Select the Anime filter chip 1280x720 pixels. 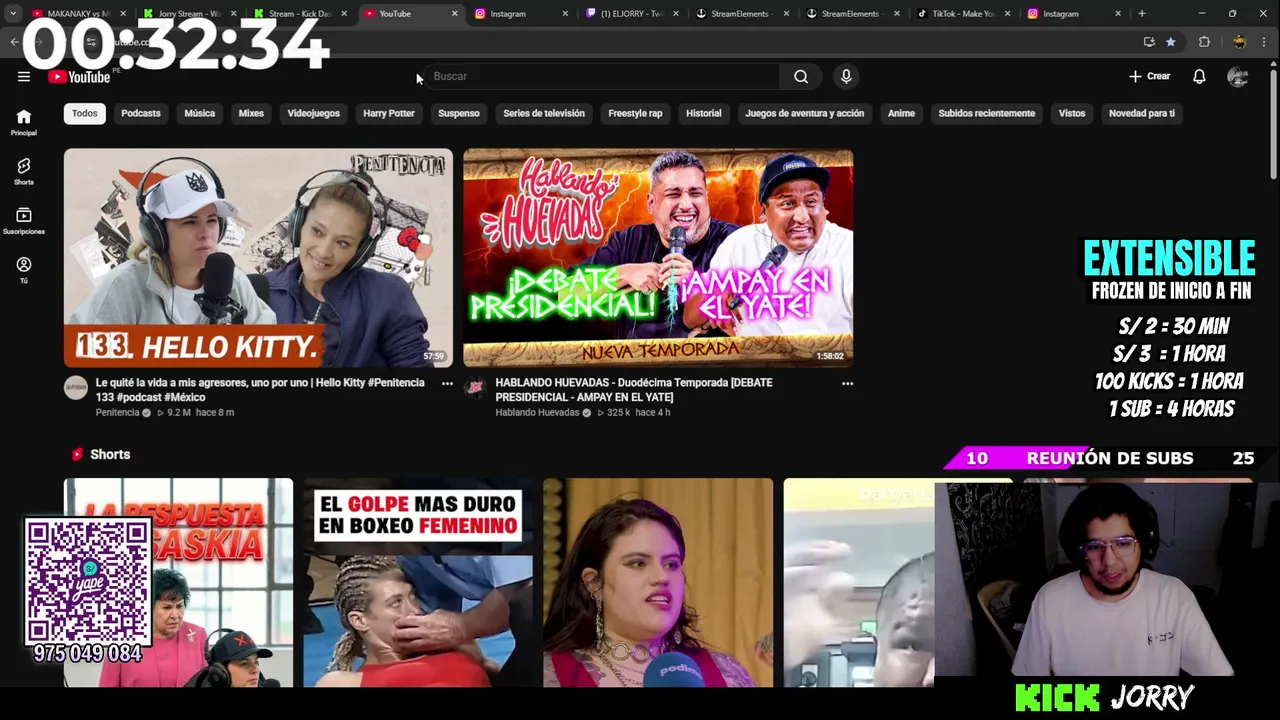click(901, 113)
